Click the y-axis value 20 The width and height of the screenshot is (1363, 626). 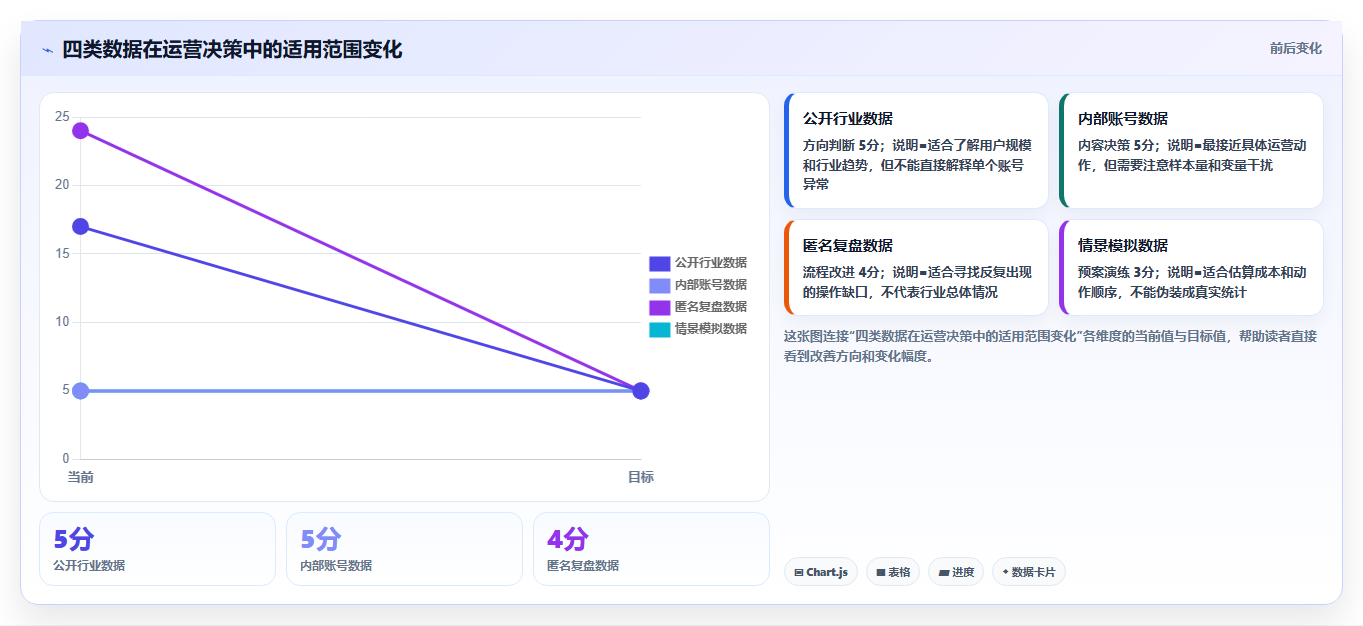pos(62,185)
